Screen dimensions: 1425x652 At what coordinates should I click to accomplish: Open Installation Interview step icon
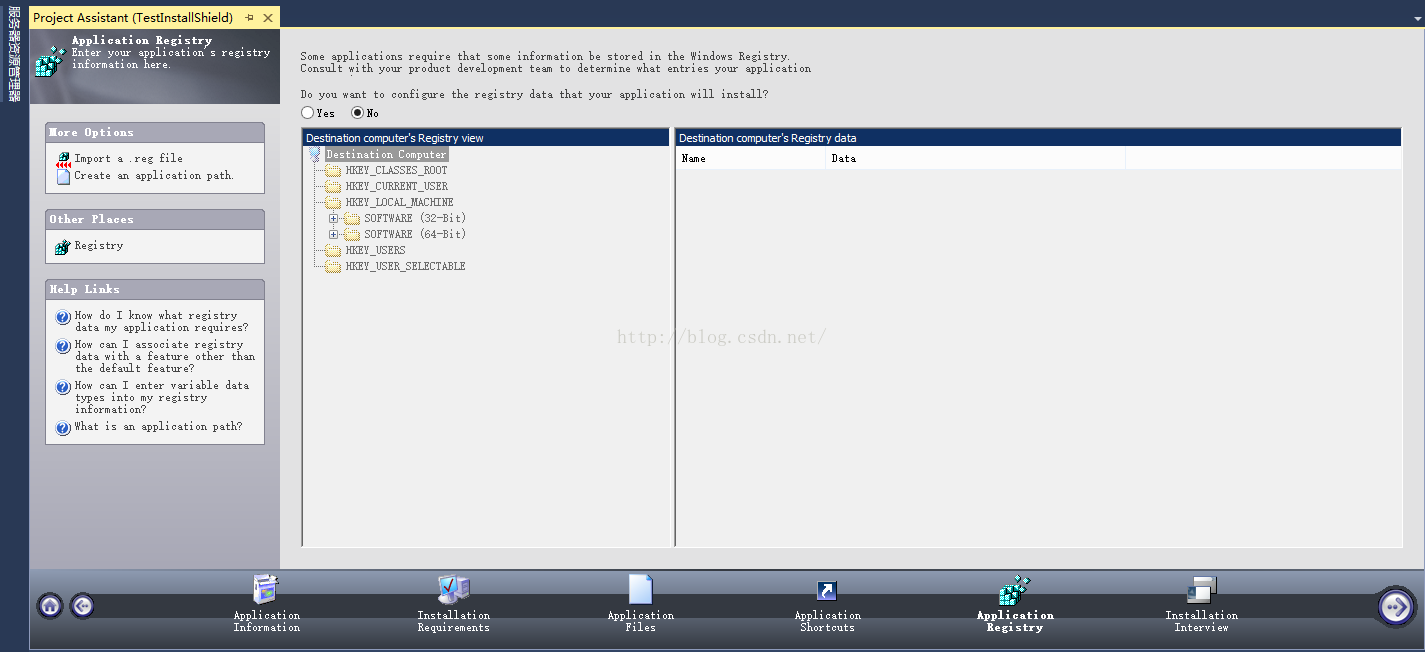coord(1201,590)
